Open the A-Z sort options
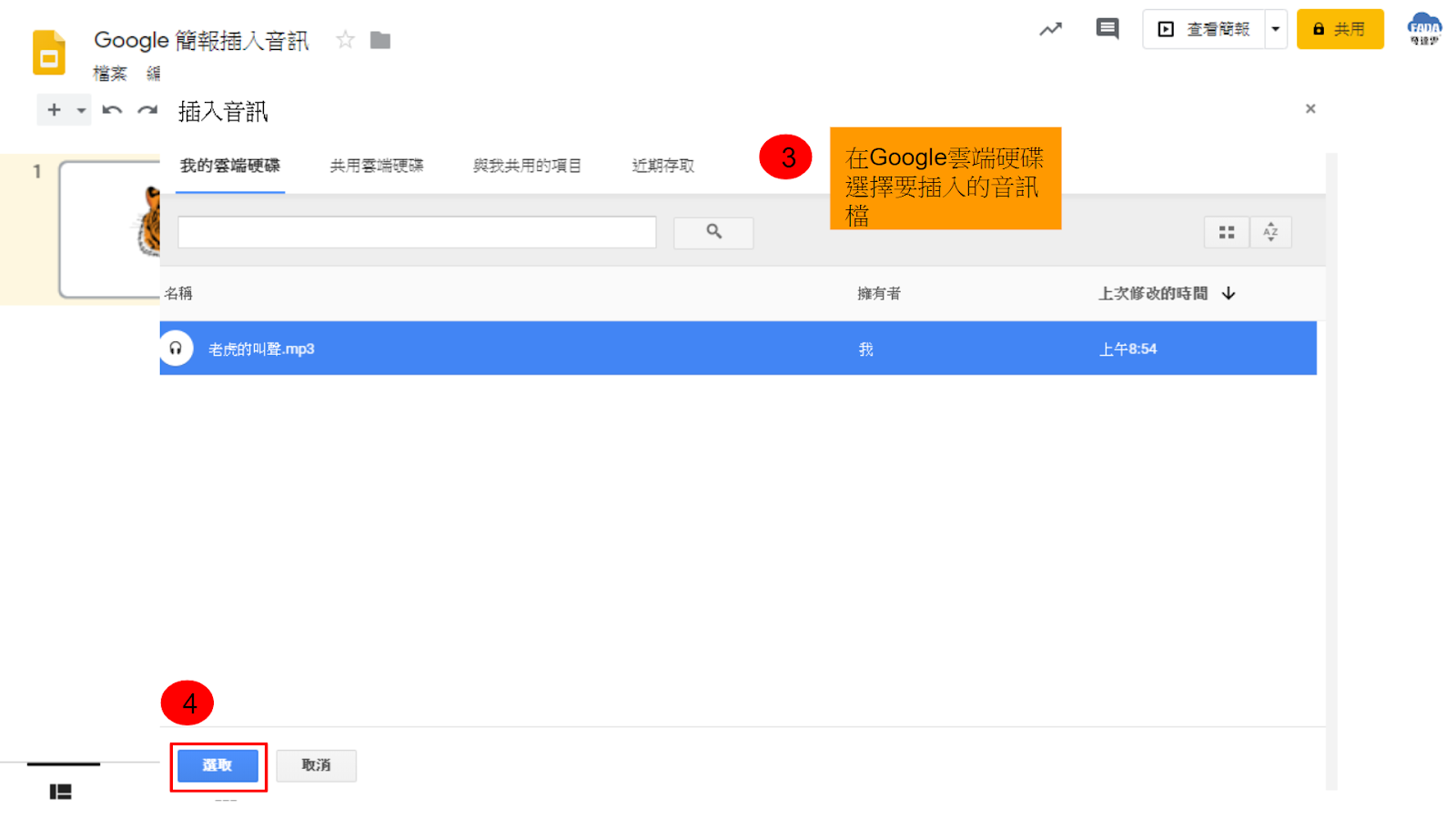This screenshot has width=1456, height=819. (1270, 233)
